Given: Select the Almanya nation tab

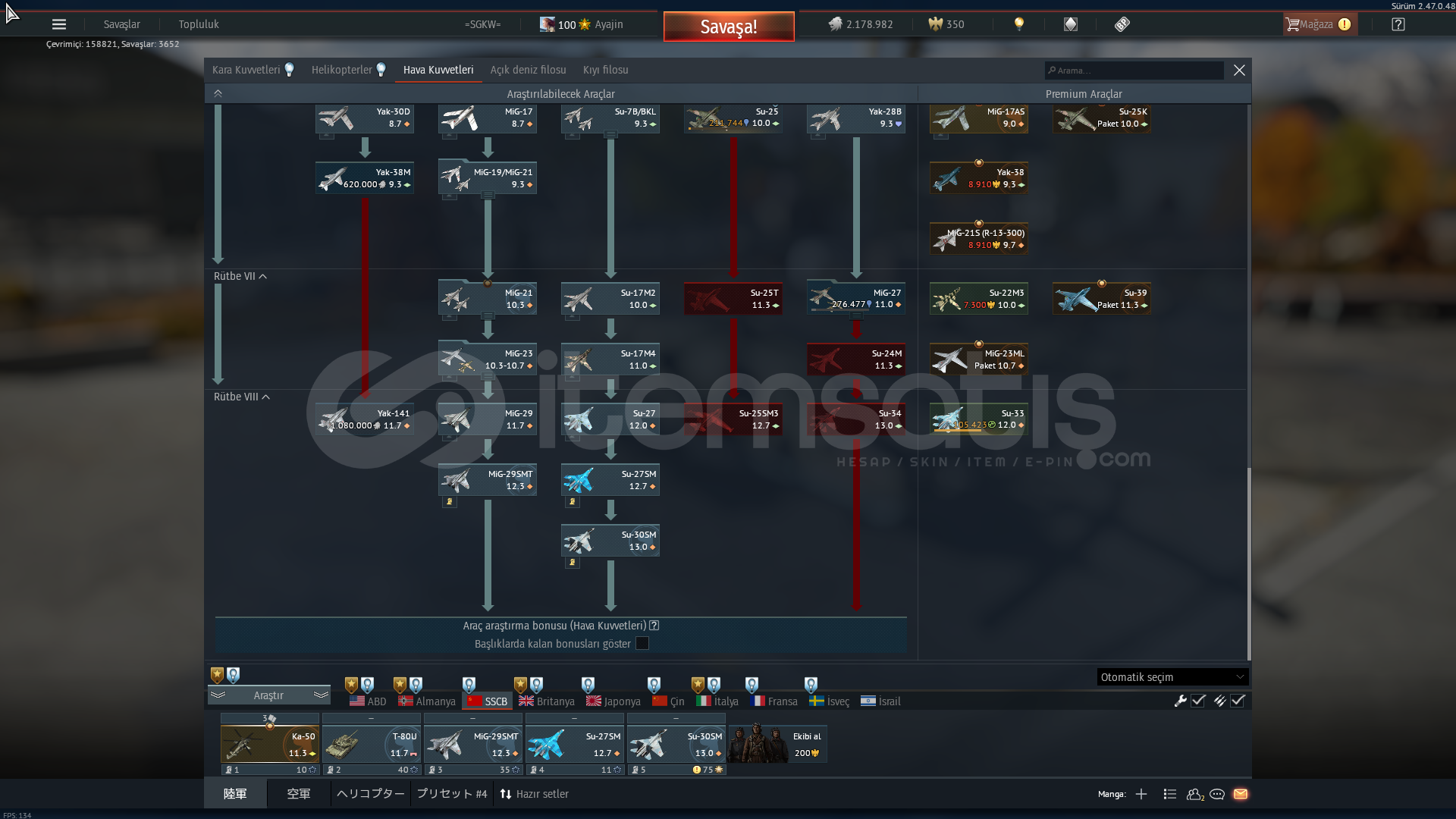Looking at the screenshot, I should [x=427, y=701].
